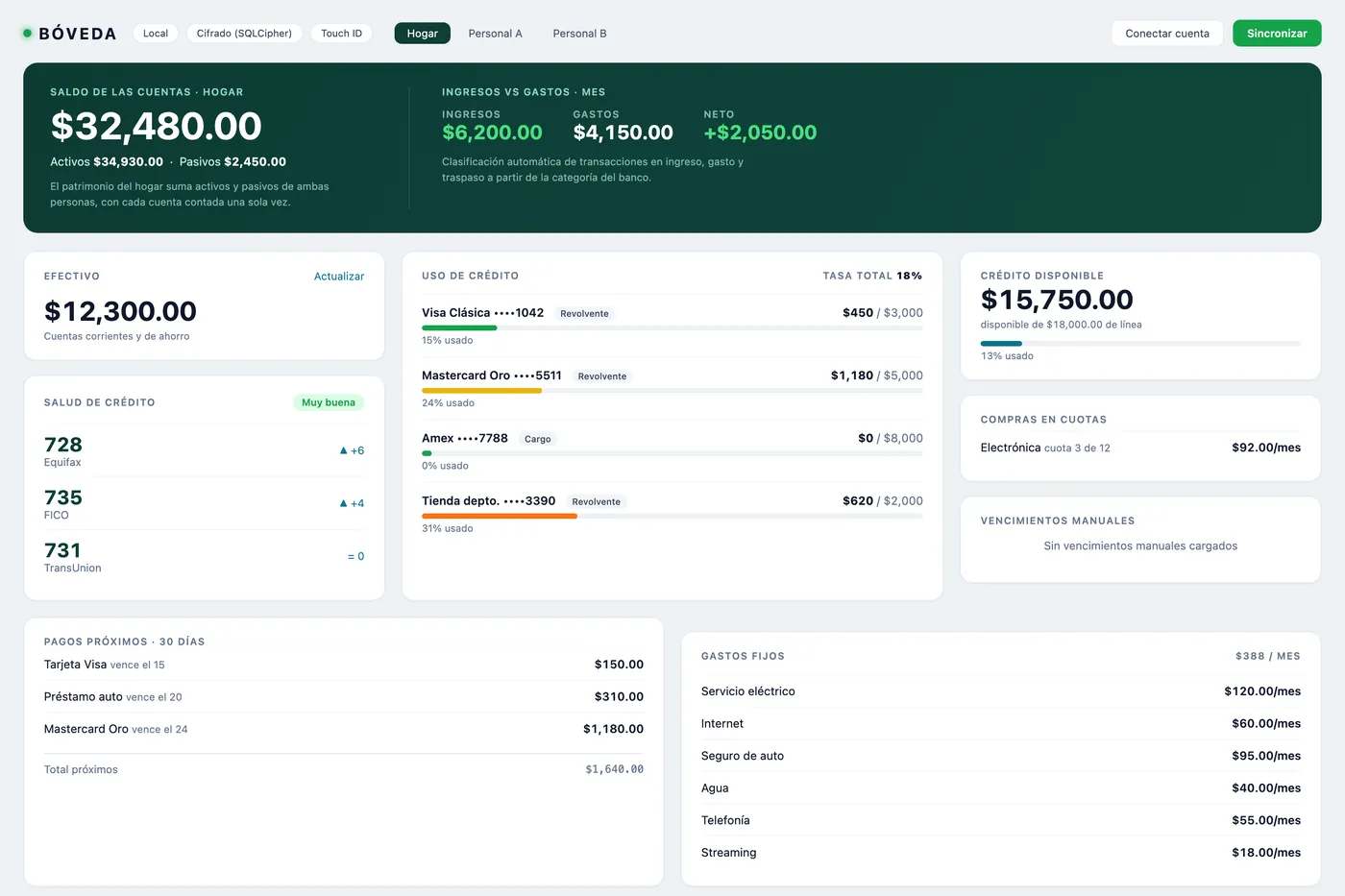Click the Muy buena credit health badge
Screen dimensions: 1345x896
[329, 402]
